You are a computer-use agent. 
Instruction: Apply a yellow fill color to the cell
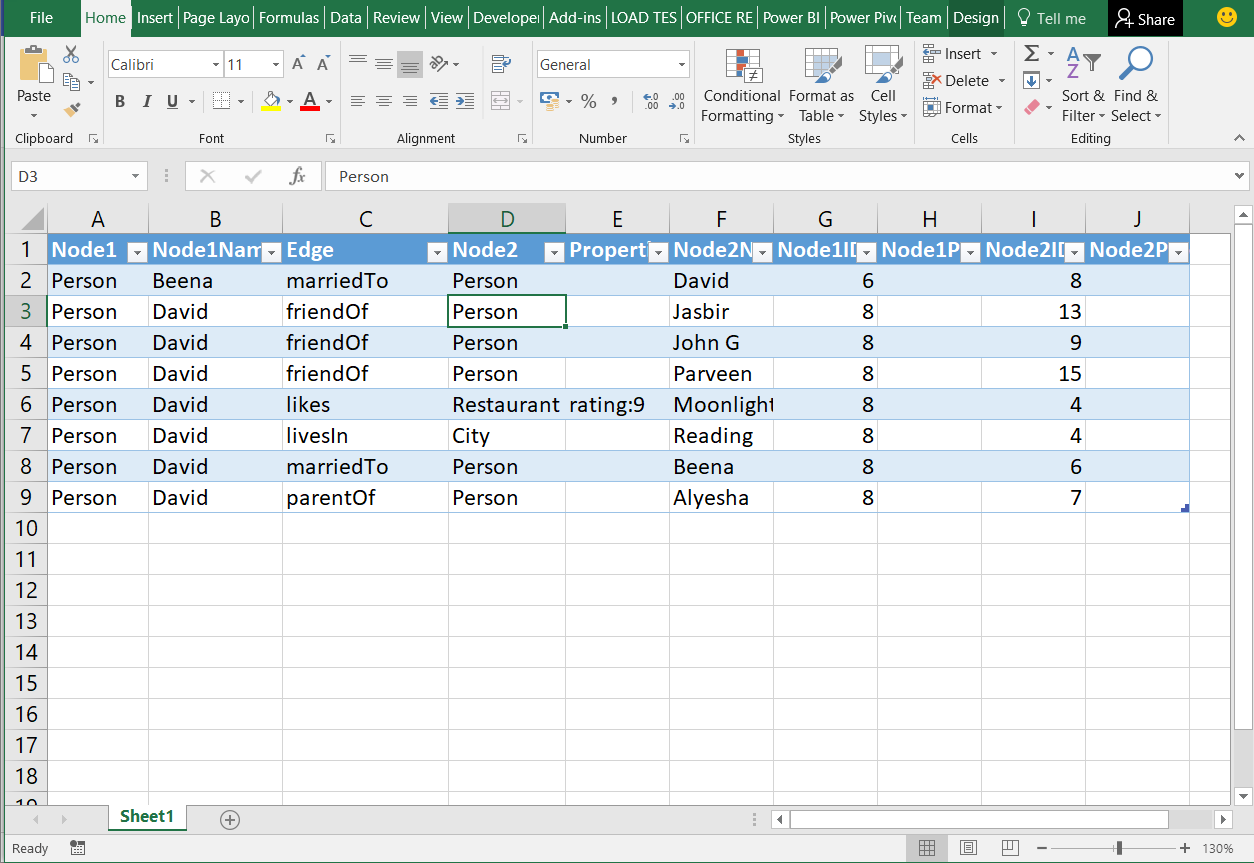(x=270, y=102)
